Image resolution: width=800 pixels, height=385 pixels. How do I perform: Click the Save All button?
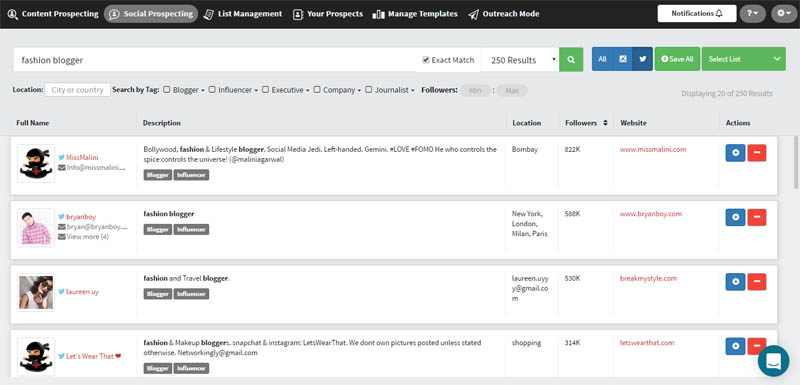[x=677, y=59]
